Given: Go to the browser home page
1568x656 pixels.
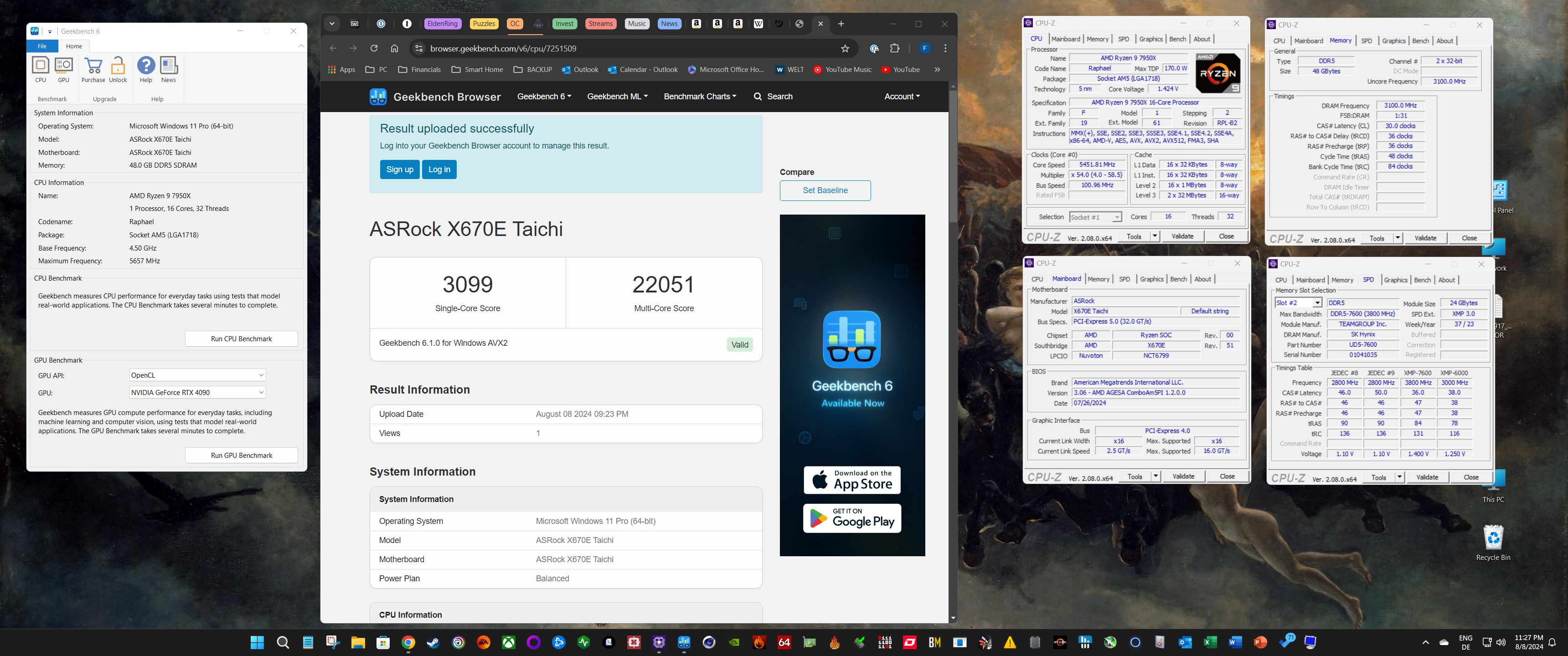Looking at the screenshot, I should pos(394,49).
